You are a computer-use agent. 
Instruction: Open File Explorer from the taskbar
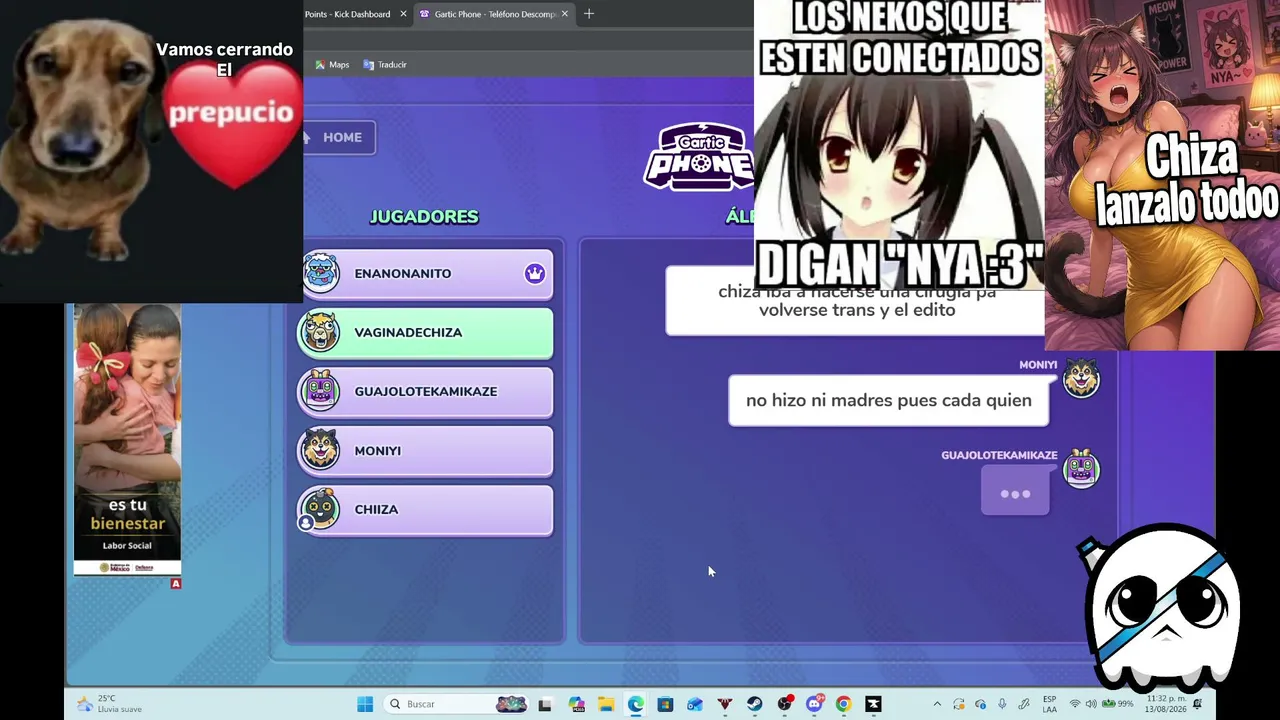tap(606, 704)
